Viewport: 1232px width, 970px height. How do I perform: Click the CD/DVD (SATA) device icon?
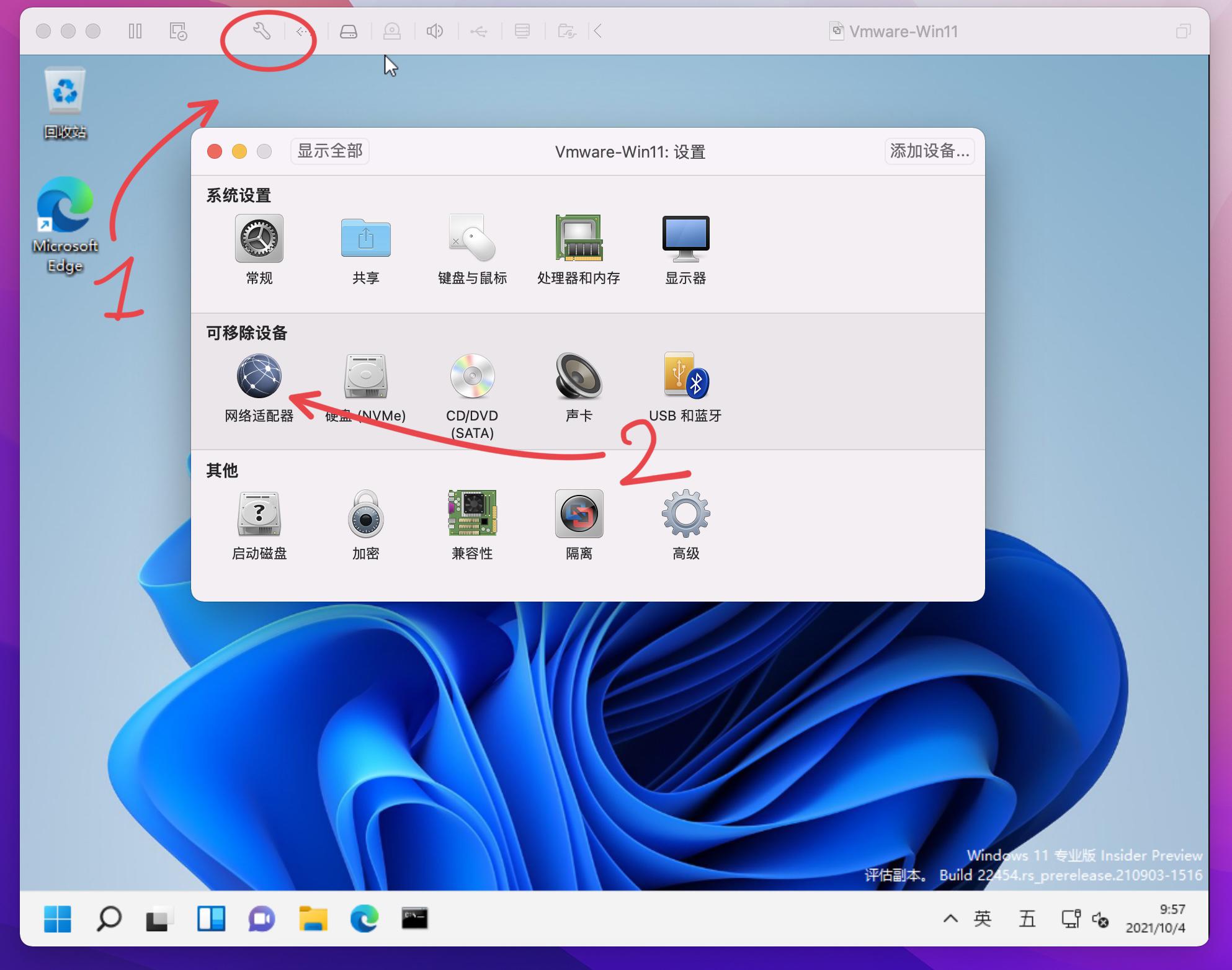click(472, 376)
